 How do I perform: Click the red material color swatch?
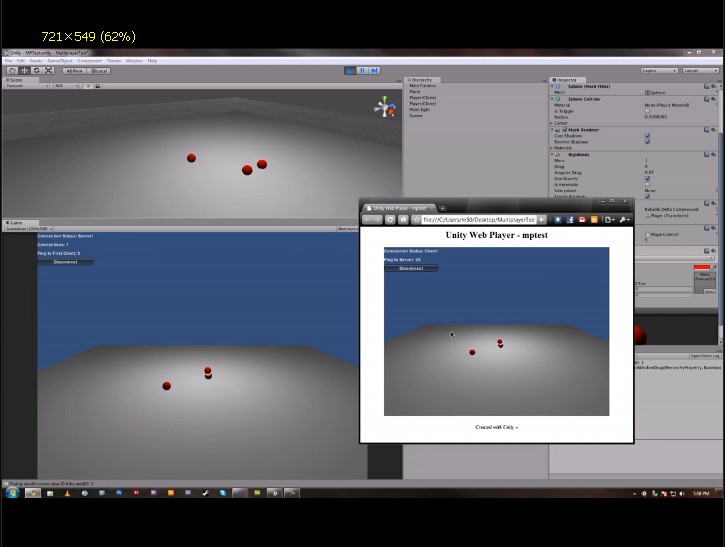click(x=701, y=267)
